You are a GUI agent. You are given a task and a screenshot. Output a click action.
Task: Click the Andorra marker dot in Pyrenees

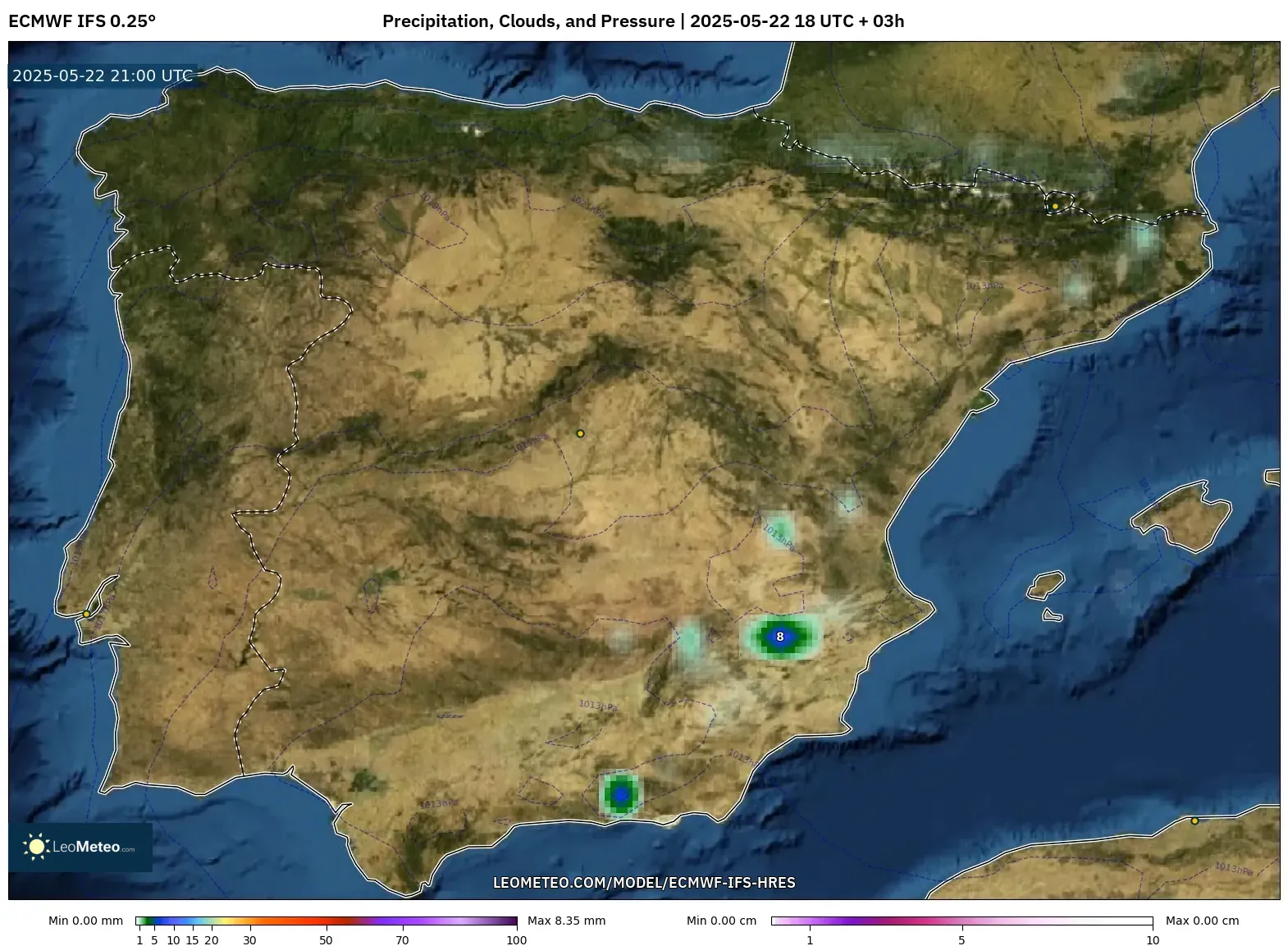(1055, 206)
